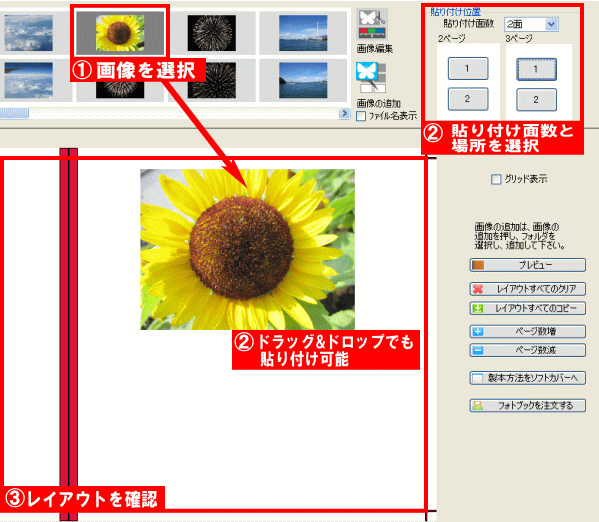Select slot 2 on 3ページ
599x522 pixels.
[536, 100]
